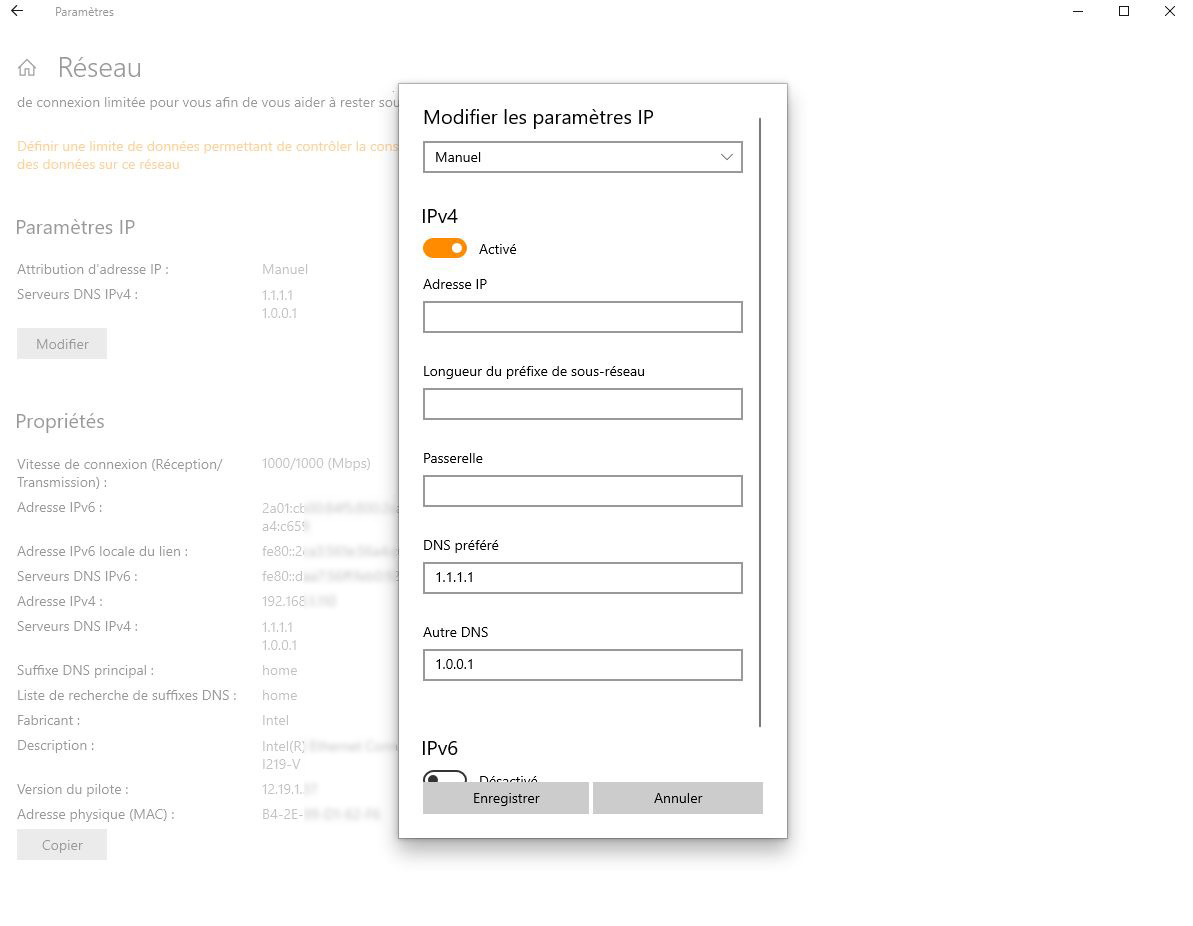Click the 'Liste de recherche de suffixes DNS :' label
The width and height of the screenshot is (1193, 926).
point(126,695)
